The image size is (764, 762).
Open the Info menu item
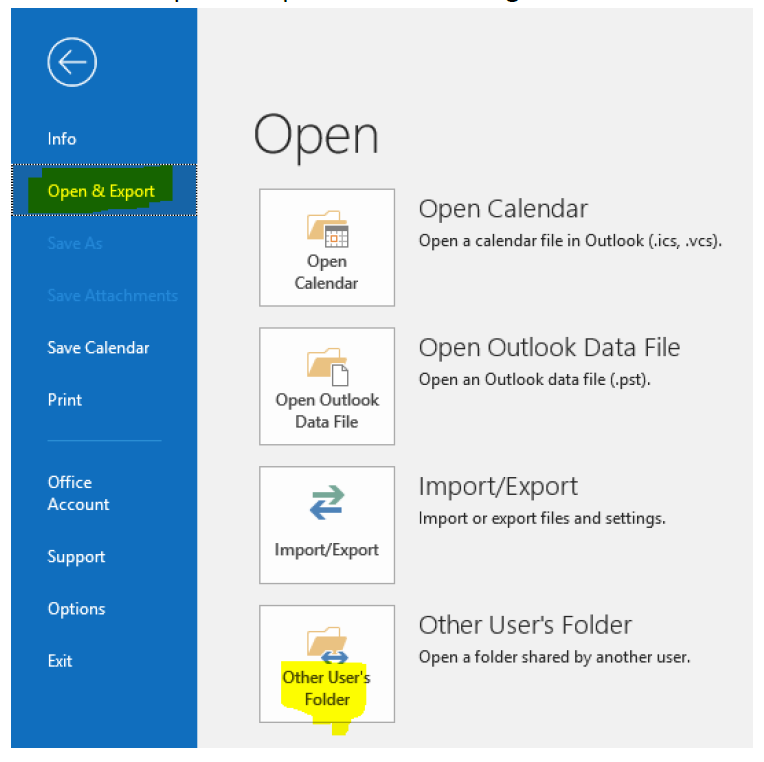pyautogui.click(x=62, y=139)
